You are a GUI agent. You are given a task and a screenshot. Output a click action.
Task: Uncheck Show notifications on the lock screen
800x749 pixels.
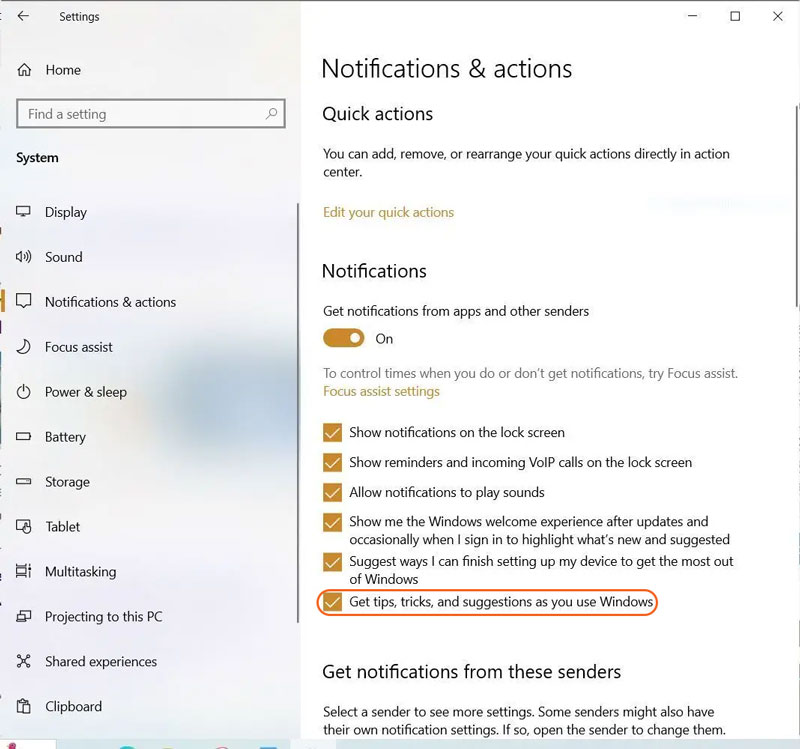(x=332, y=433)
